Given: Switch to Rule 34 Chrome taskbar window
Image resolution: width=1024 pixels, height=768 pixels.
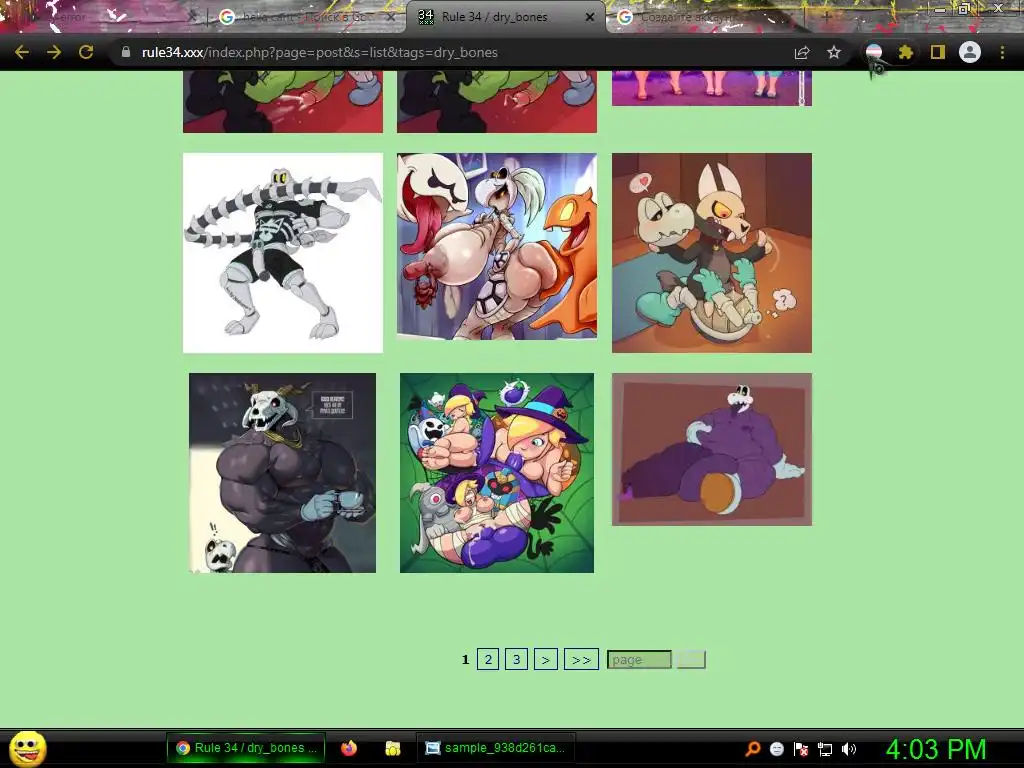Looking at the screenshot, I should [x=246, y=748].
